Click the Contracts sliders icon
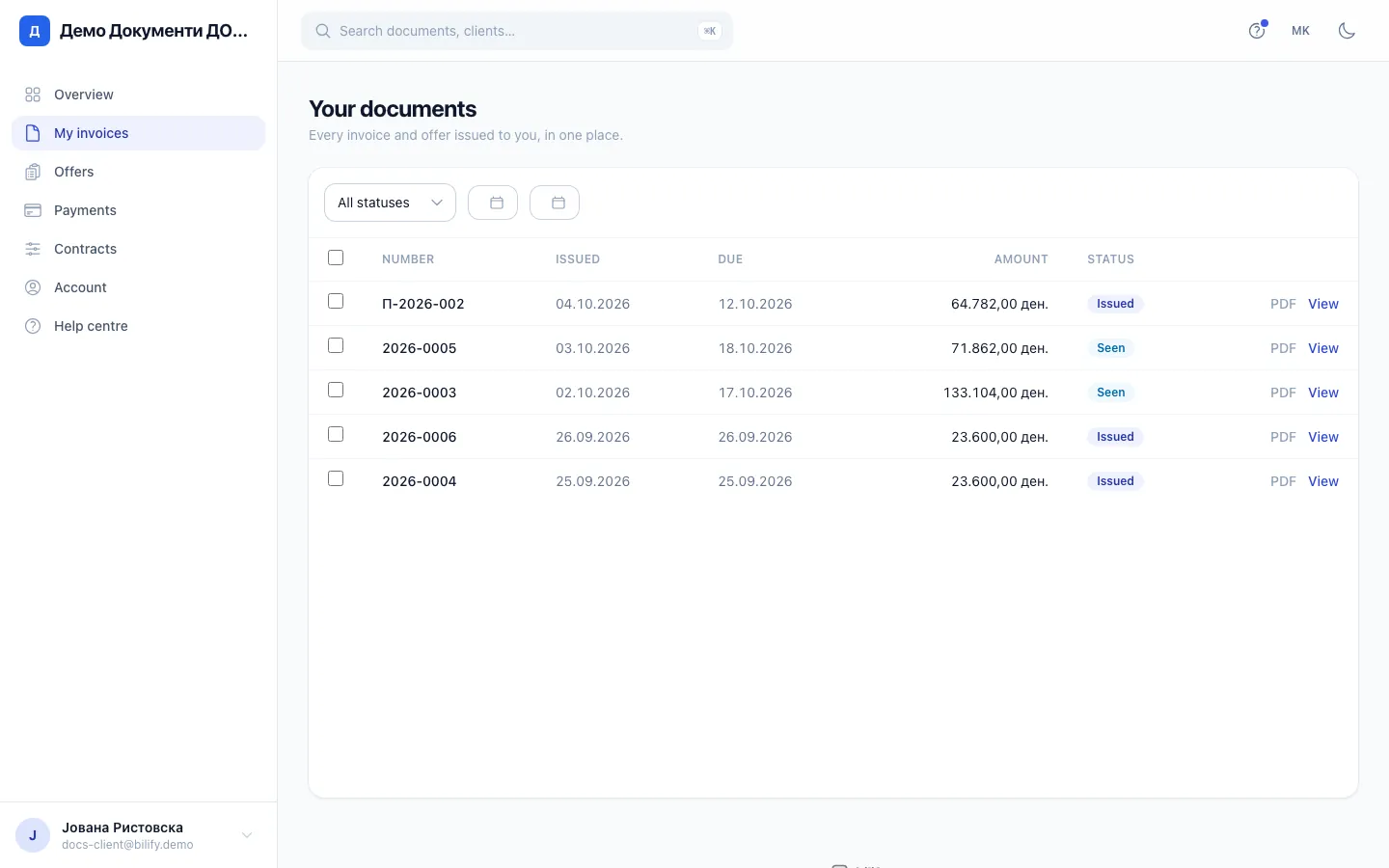The width and height of the screenshot is (1389, 868). (33, 249)
